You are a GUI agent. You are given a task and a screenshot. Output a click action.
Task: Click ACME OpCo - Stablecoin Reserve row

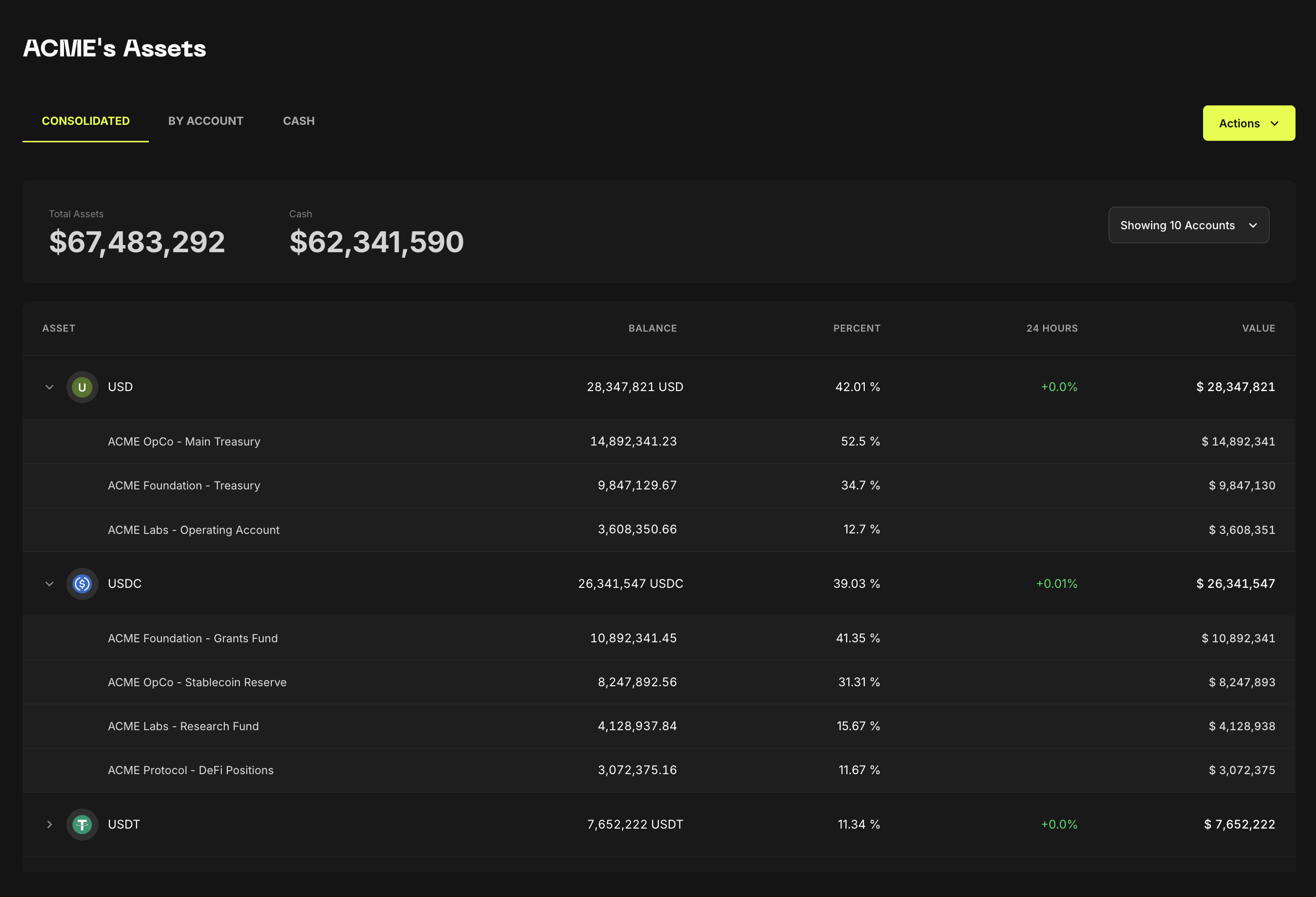tap(658, 682)
